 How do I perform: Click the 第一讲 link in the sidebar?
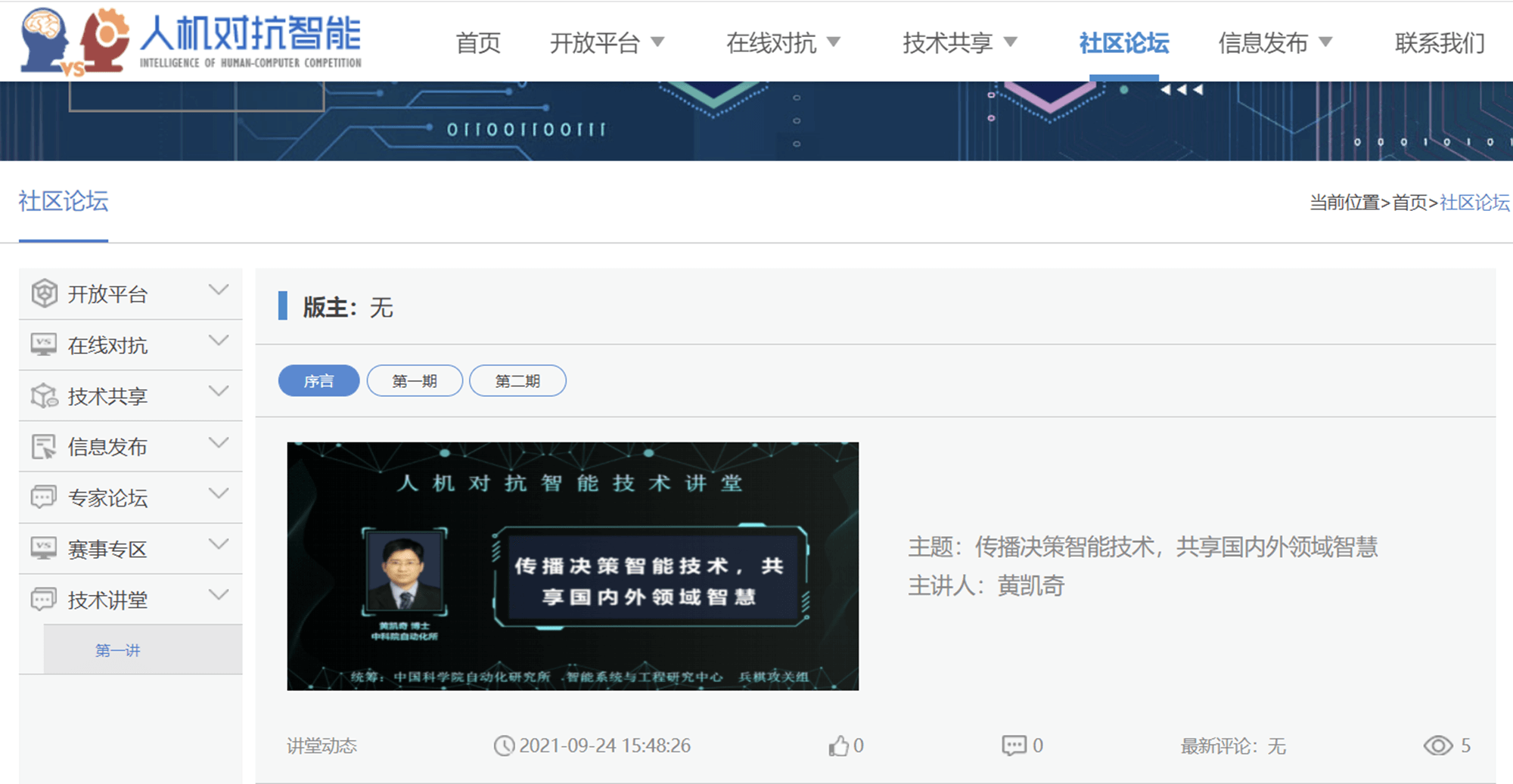tap(117, 649)
